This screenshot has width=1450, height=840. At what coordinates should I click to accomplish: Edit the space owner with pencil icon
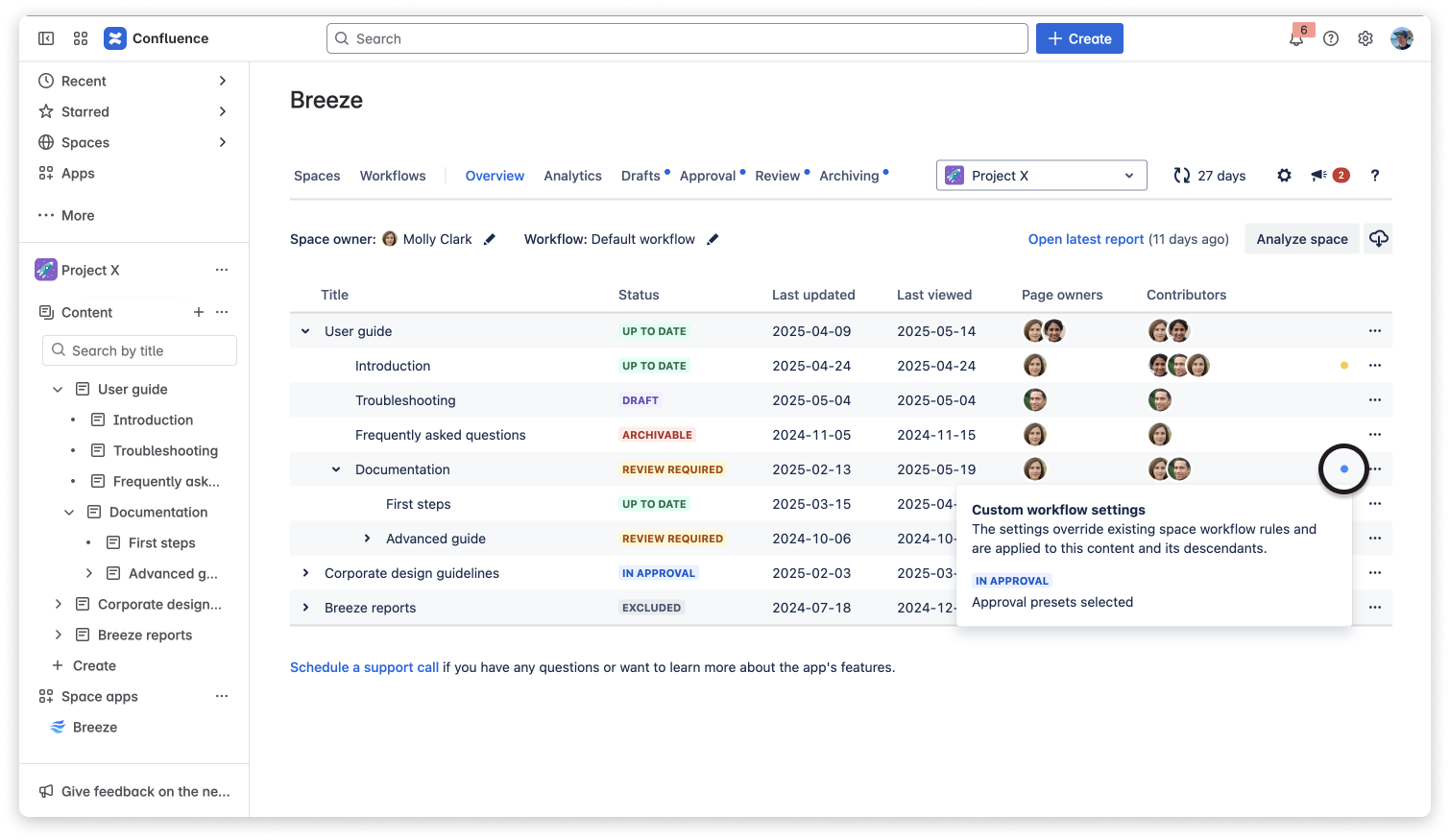(490, 239)
